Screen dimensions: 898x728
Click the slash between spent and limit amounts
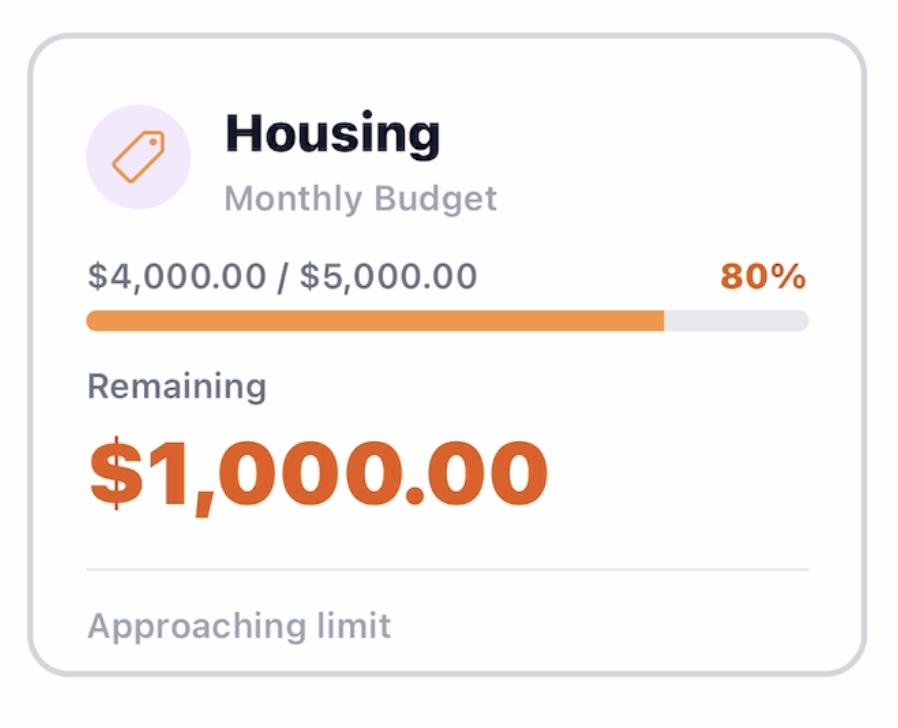click(x=282, y=276)
